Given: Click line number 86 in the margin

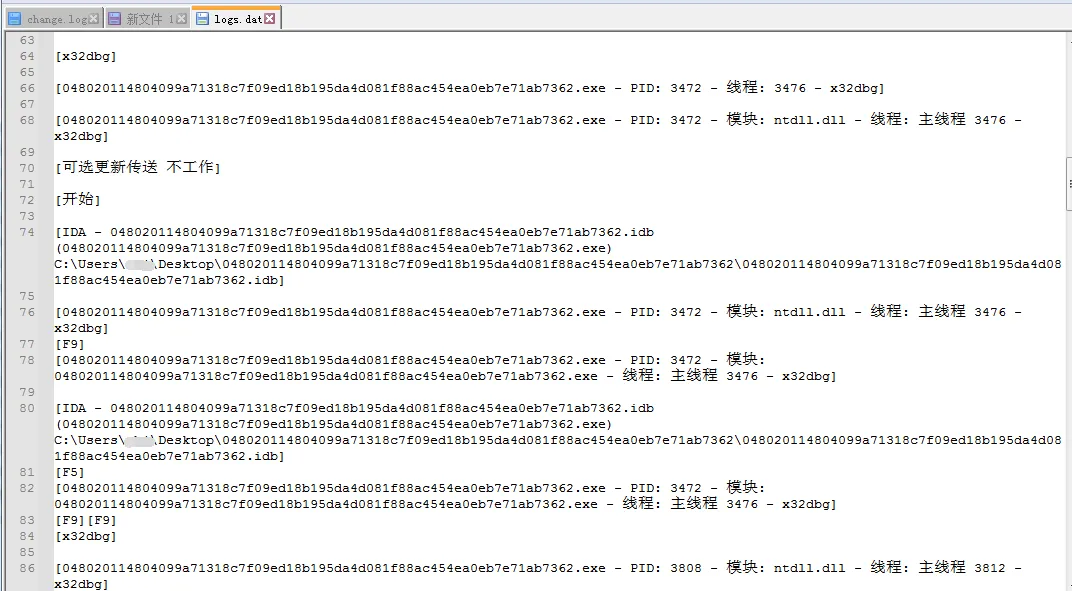Looking at the screenshot, I should click(27, 568).
